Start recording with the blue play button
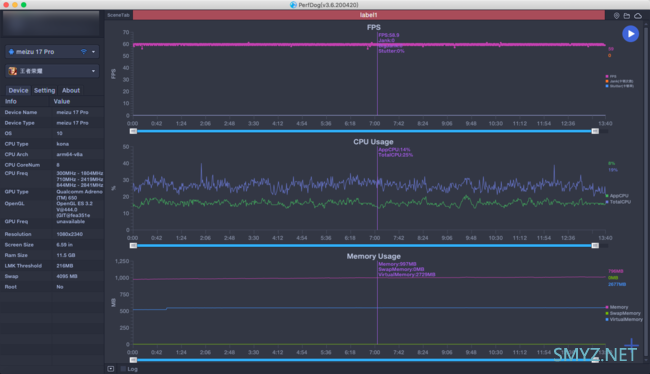 [x=630, y=34]
